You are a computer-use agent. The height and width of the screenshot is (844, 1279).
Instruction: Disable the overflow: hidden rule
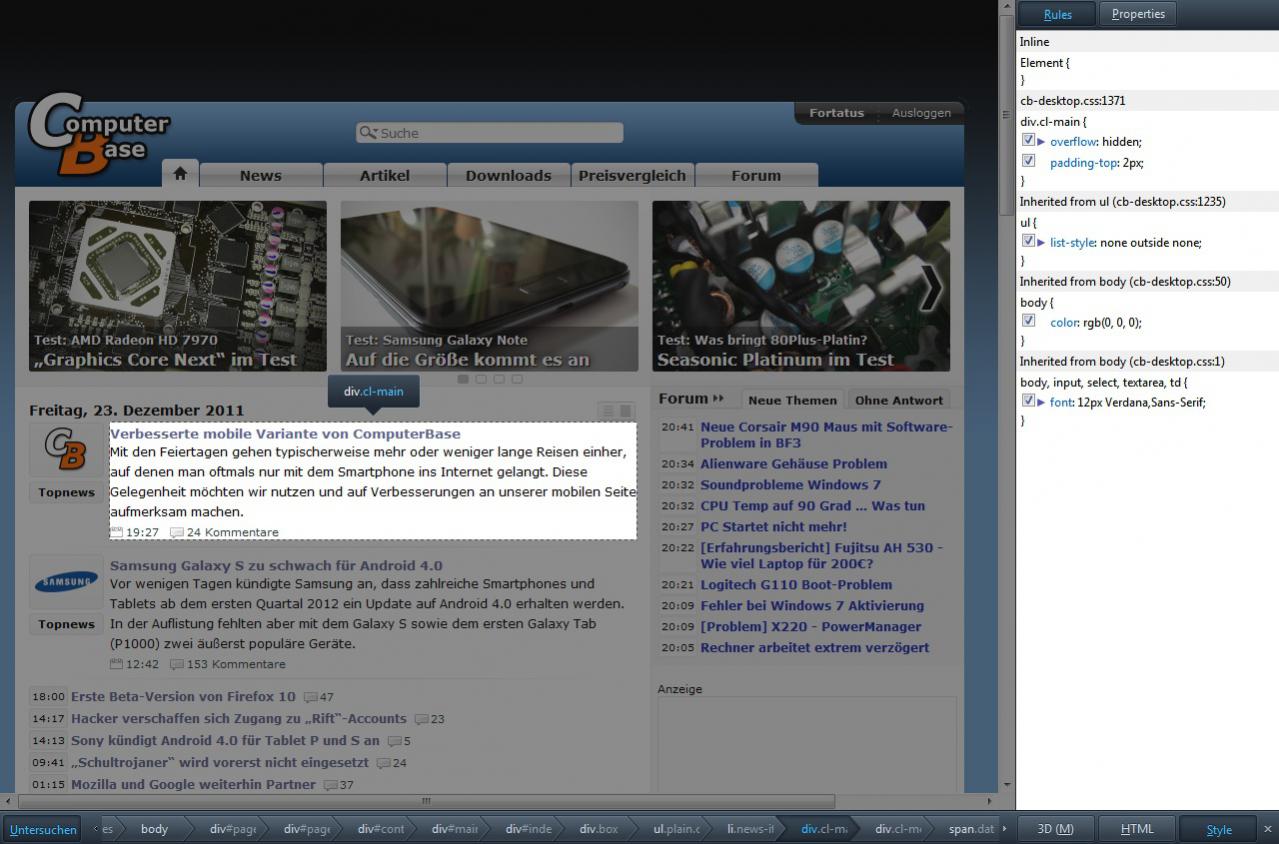pyautogui.click(x=1028, y=141)
